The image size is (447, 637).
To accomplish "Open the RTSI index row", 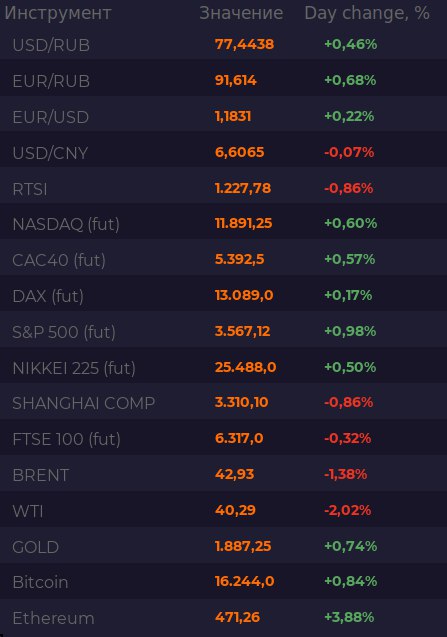I will click(224, 188).
